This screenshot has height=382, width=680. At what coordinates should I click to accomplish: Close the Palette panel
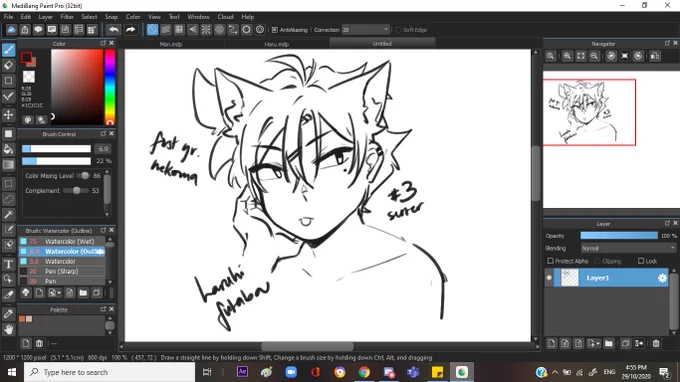111,309
